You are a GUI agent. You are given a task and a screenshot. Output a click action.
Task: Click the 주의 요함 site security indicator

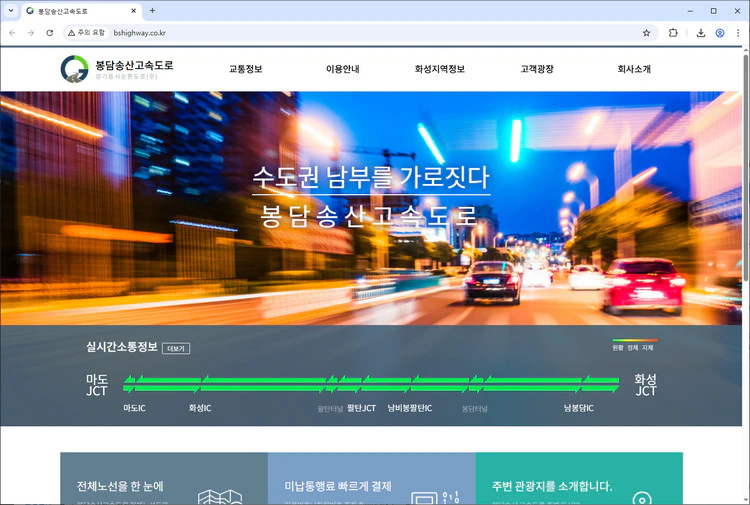(x=86, y=33)
